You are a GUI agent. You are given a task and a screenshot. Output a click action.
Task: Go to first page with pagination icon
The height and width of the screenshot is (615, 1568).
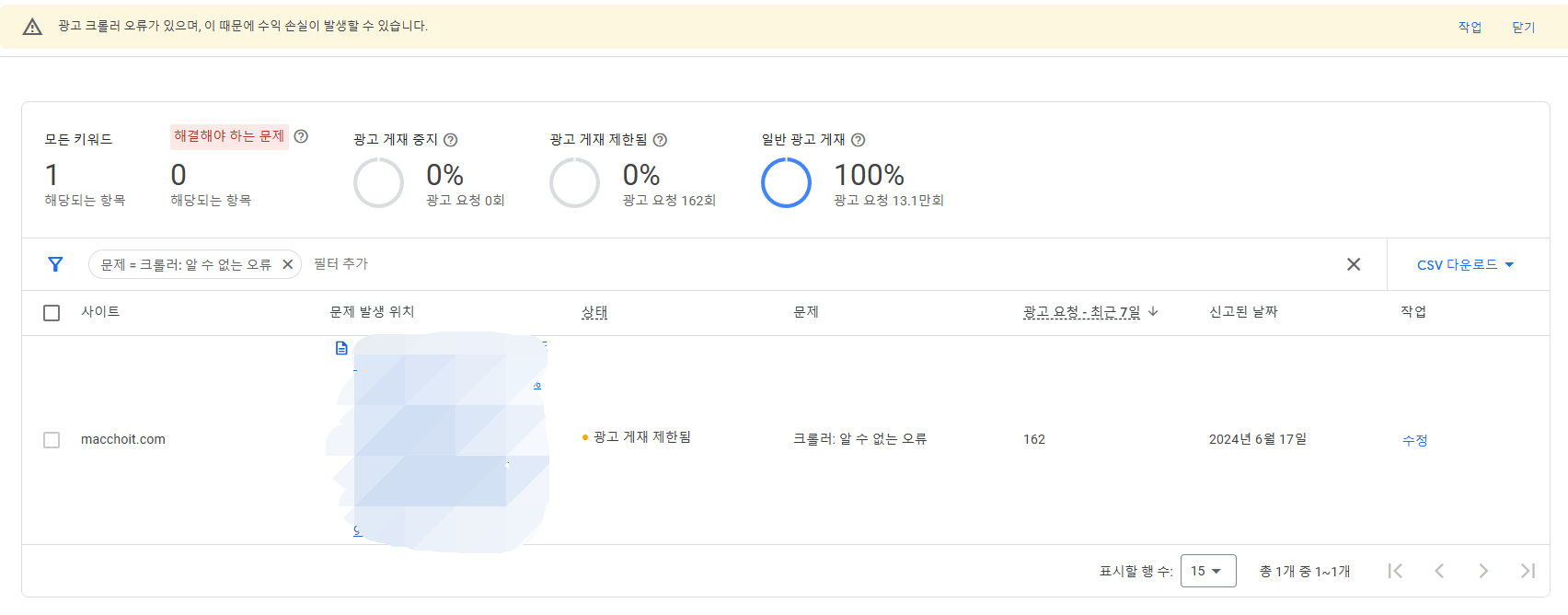tap(1395, 571)
